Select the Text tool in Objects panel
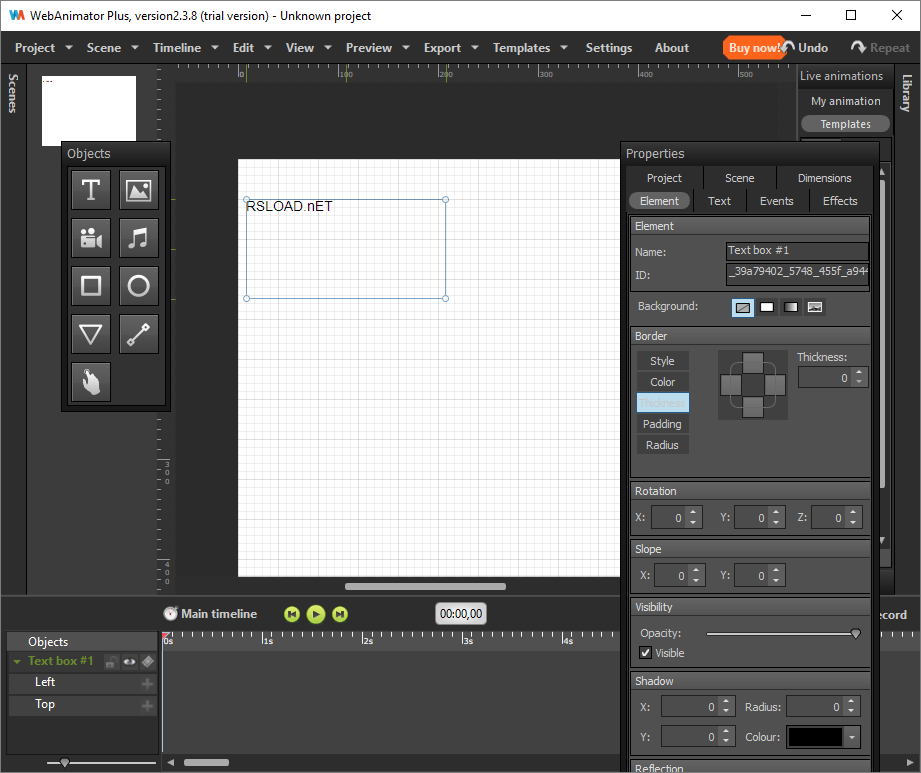Image resolution: width=921 pixels, height=773 pixels. 91,190
